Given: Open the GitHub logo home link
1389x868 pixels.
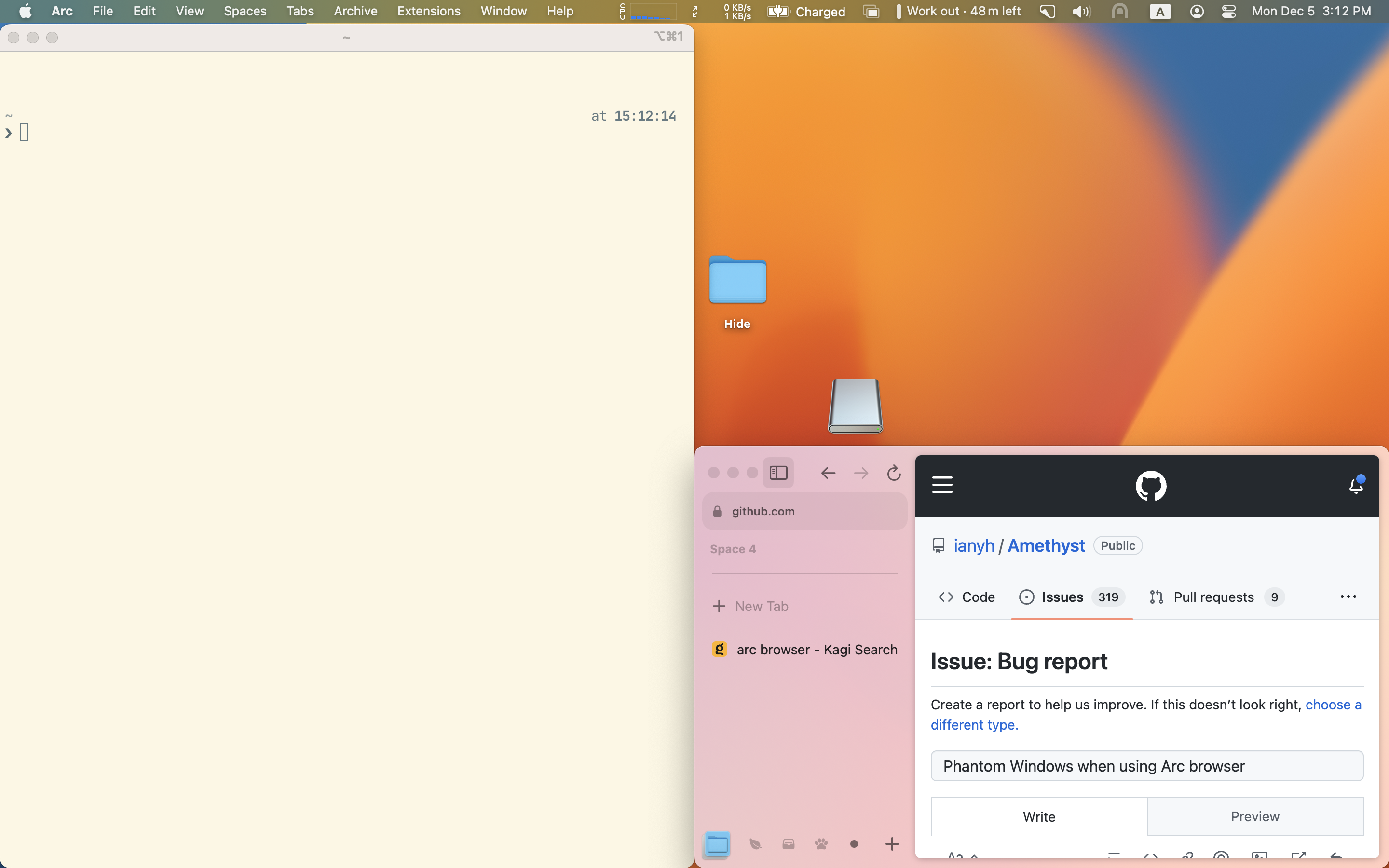Looking at the screenshot, I should coord(1151,486).
